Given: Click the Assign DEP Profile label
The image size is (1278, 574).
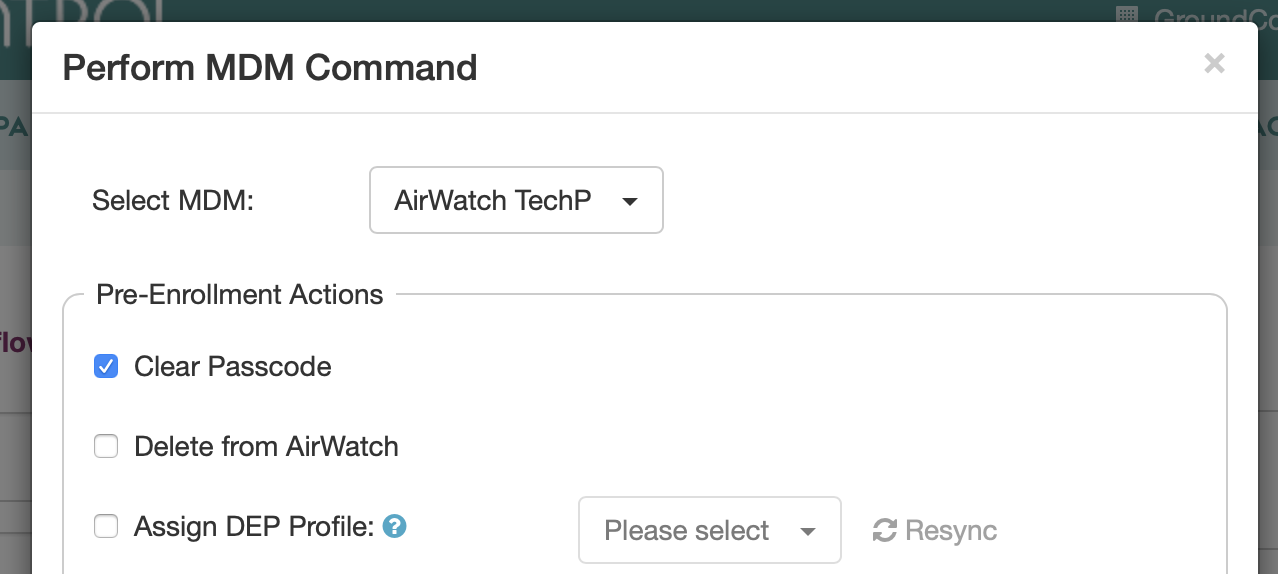Looking at the screenshot, I should pos(254,526).
